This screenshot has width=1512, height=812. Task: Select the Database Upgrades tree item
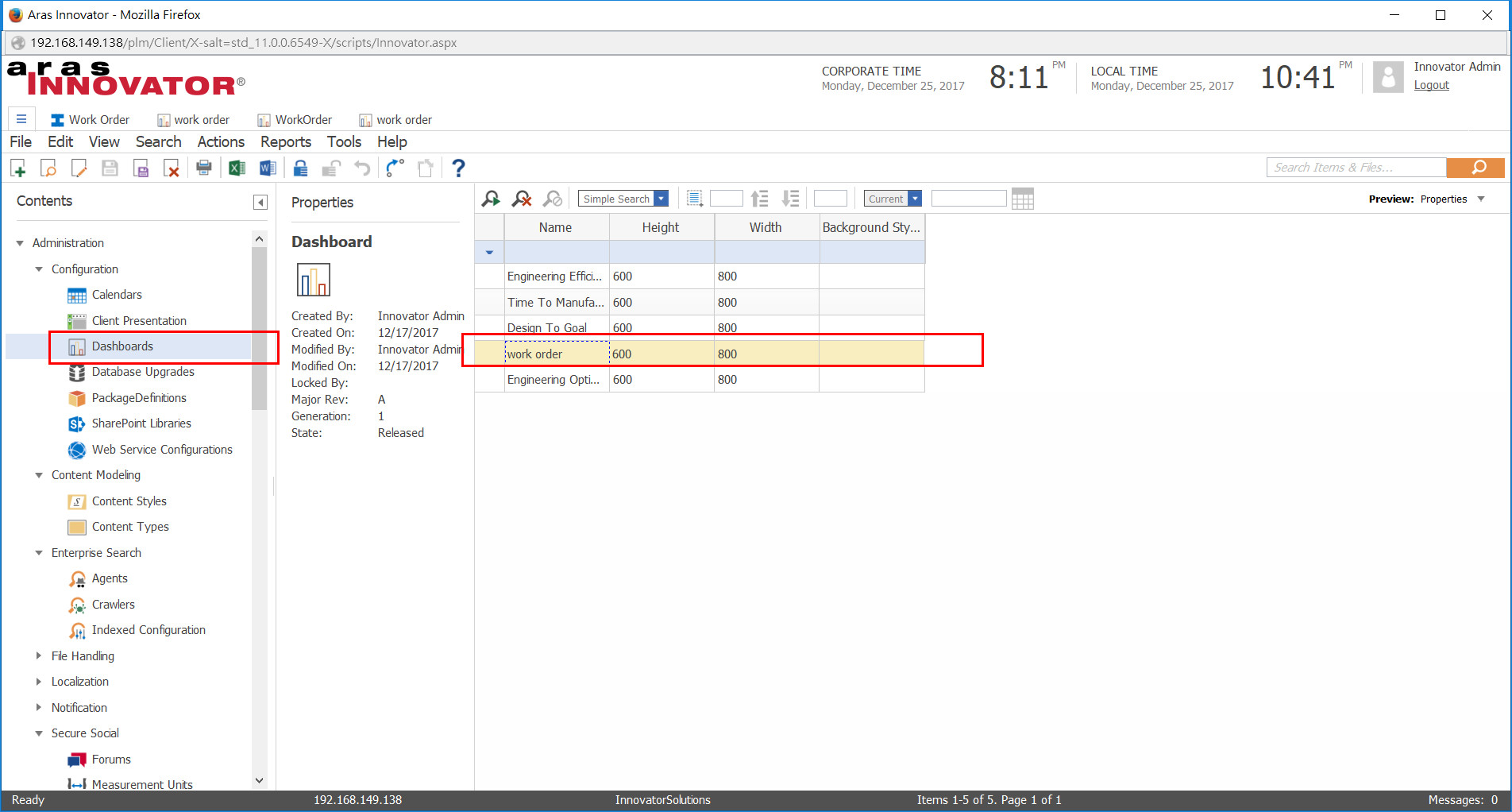click(142, 372)
